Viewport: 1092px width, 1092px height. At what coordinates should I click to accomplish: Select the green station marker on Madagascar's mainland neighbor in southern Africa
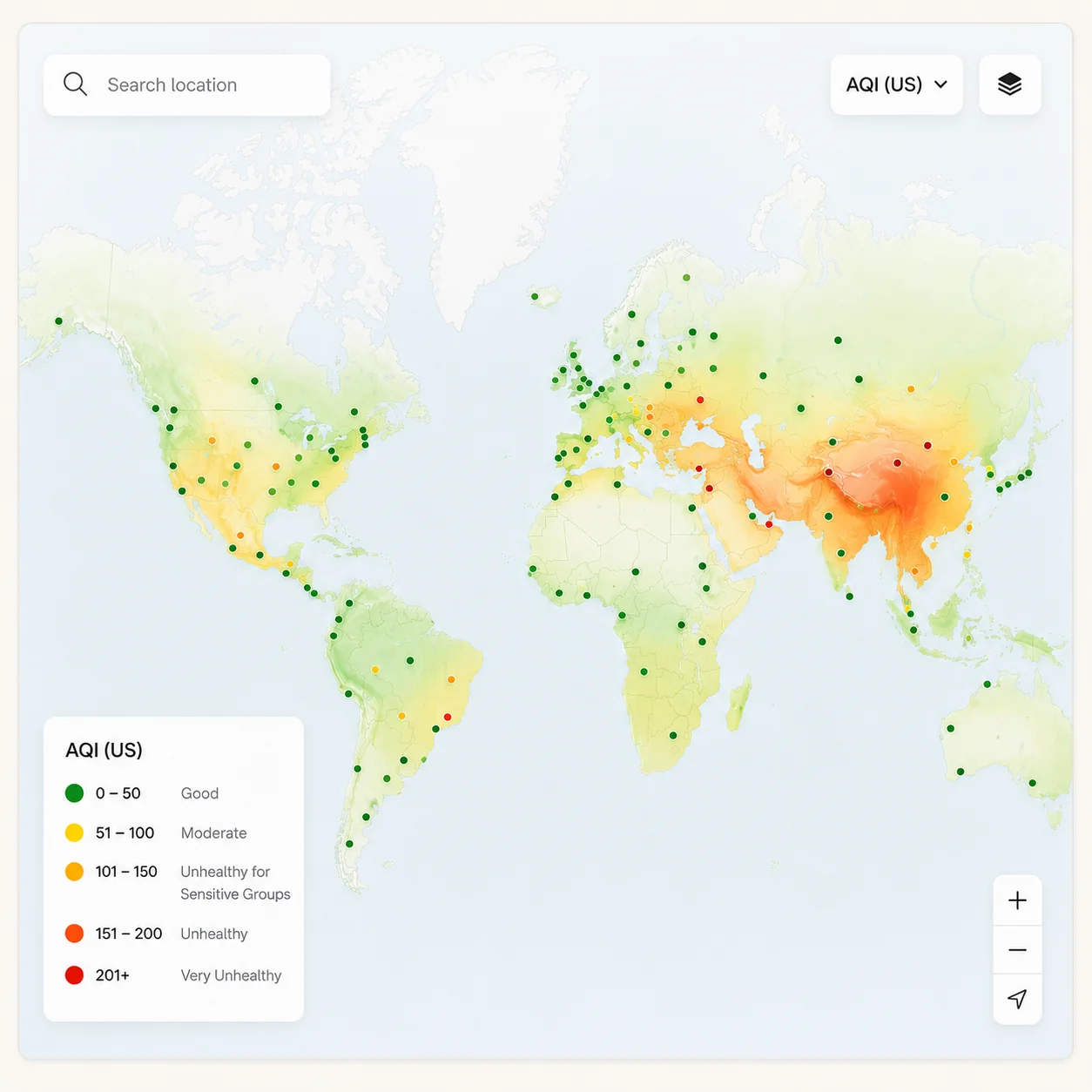[x=673, y=736]
